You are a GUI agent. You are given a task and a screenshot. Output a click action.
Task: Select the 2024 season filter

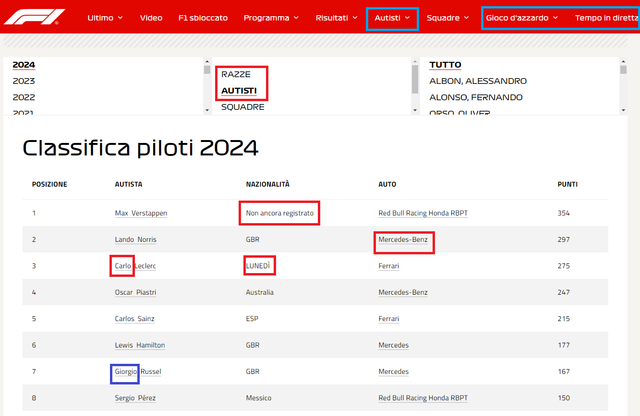pos(24,65)
